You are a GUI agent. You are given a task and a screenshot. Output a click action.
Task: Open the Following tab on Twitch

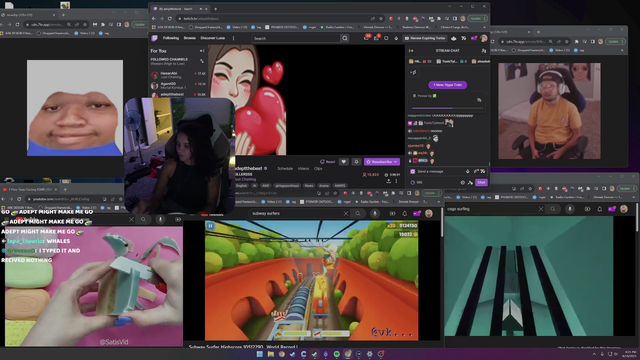171,38
